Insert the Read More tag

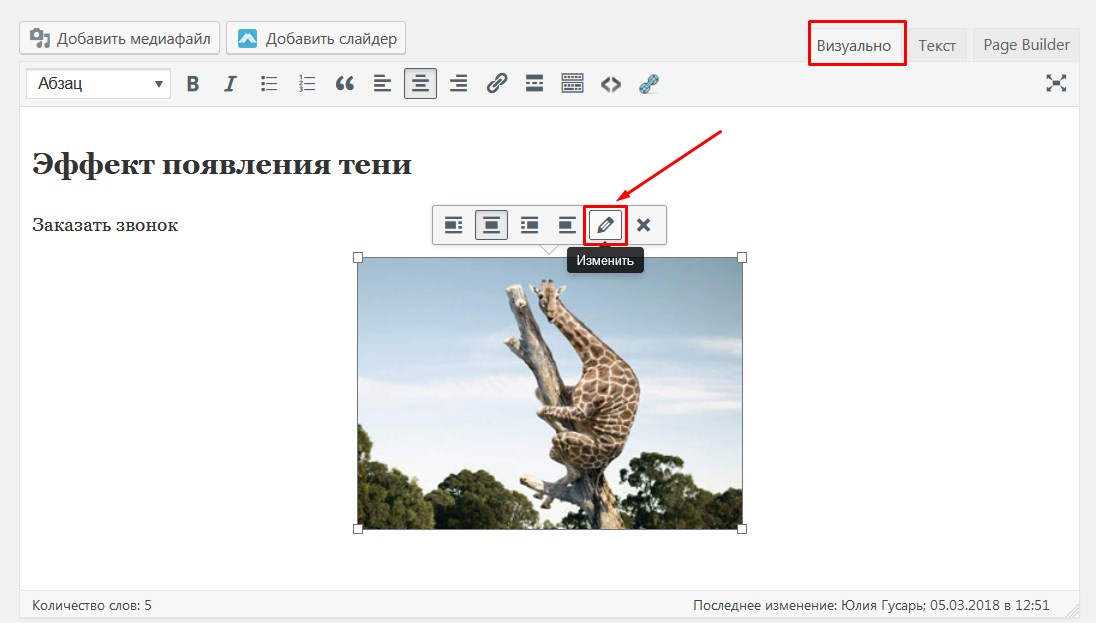pos(534,84)
